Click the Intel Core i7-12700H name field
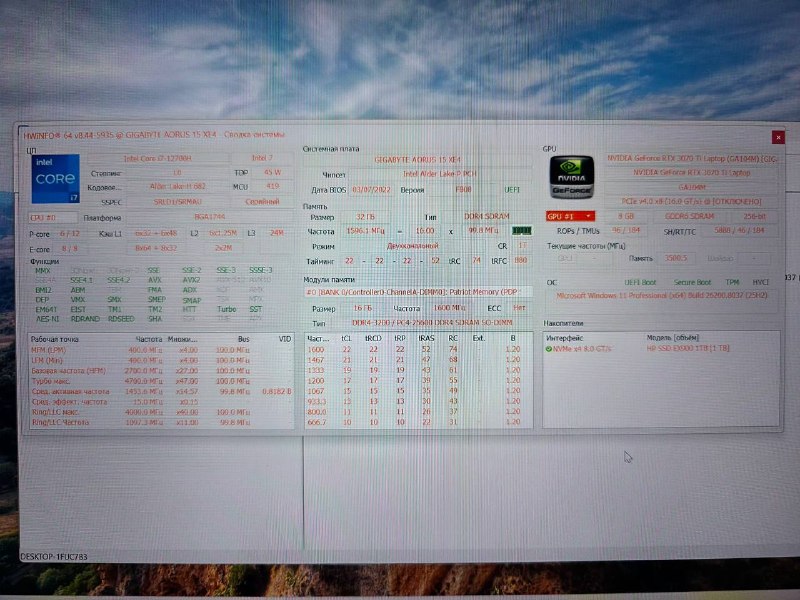The height and width of the screenshot is (600, 800). [160, 158]
